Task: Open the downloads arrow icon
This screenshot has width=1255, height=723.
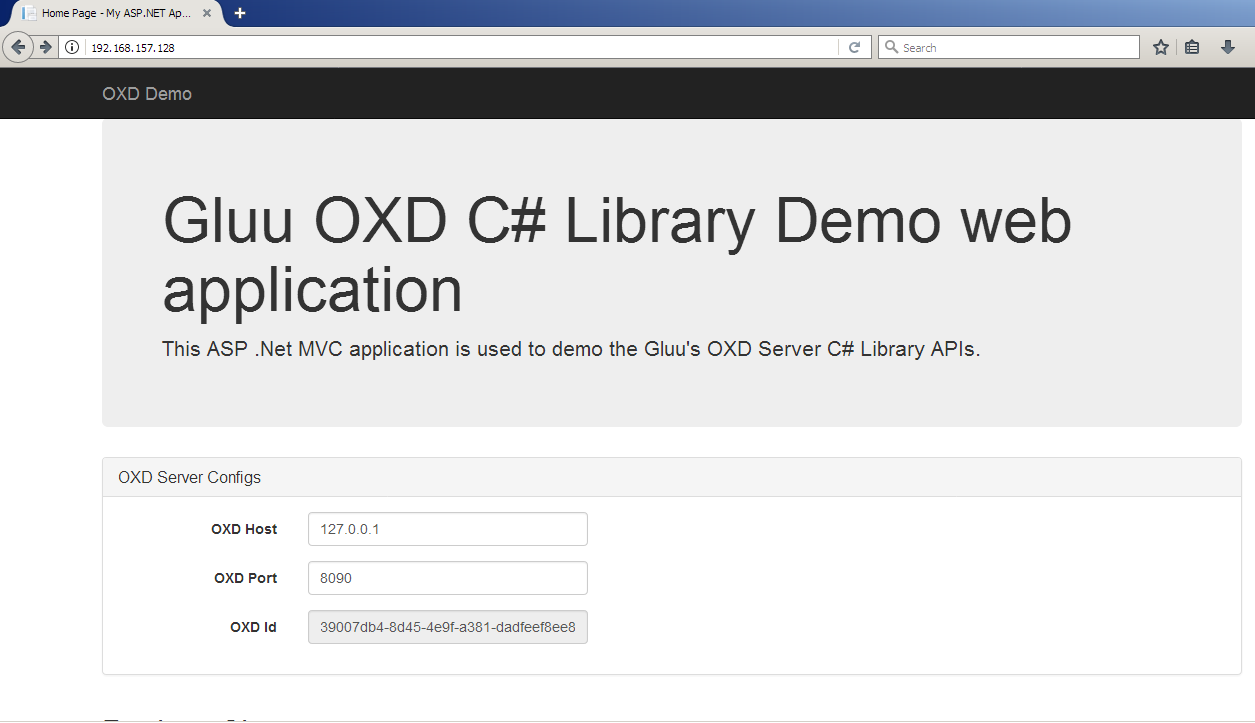Action: coord(1228,47)
